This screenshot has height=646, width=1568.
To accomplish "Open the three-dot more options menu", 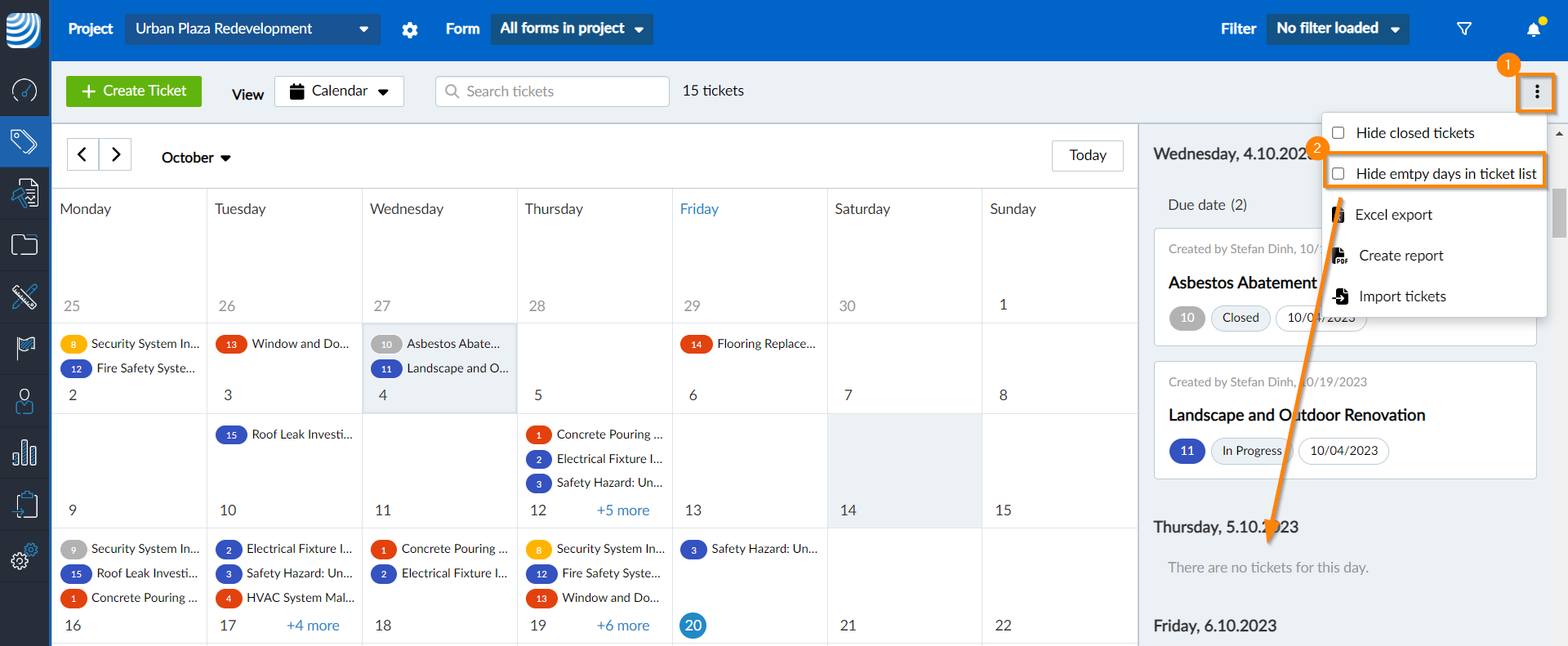I will pos(1537,91).
